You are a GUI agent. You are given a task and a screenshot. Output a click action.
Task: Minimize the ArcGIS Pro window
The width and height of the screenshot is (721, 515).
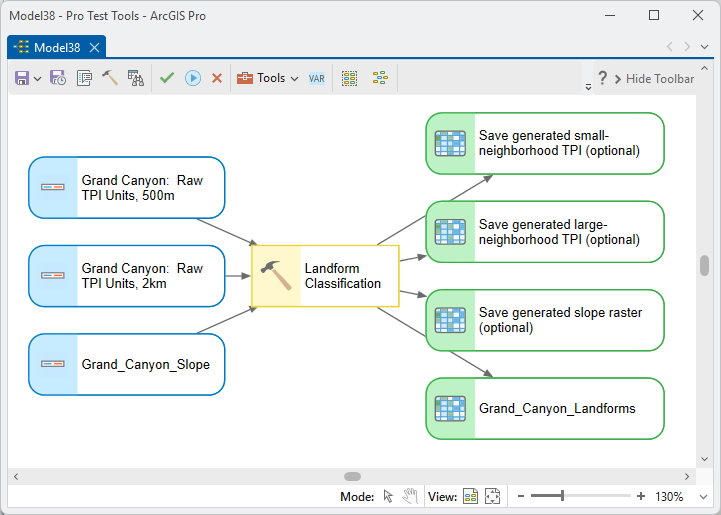click(x=610, y=15)
